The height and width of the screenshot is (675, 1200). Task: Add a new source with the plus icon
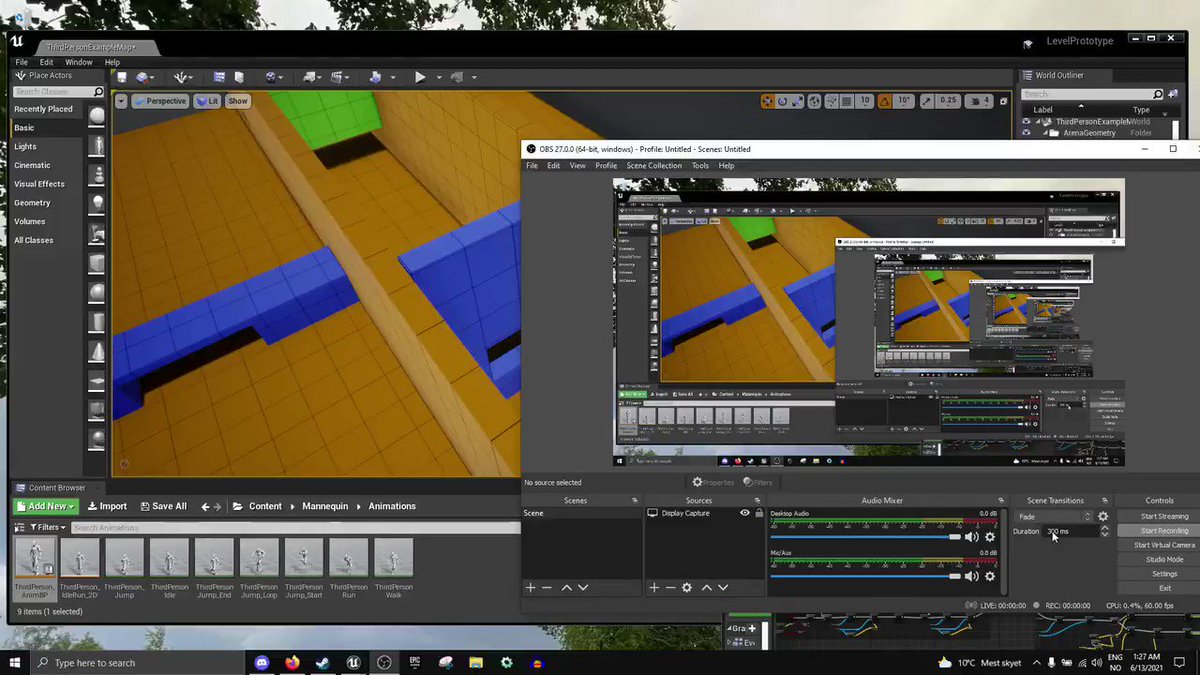tap(654, 588)
